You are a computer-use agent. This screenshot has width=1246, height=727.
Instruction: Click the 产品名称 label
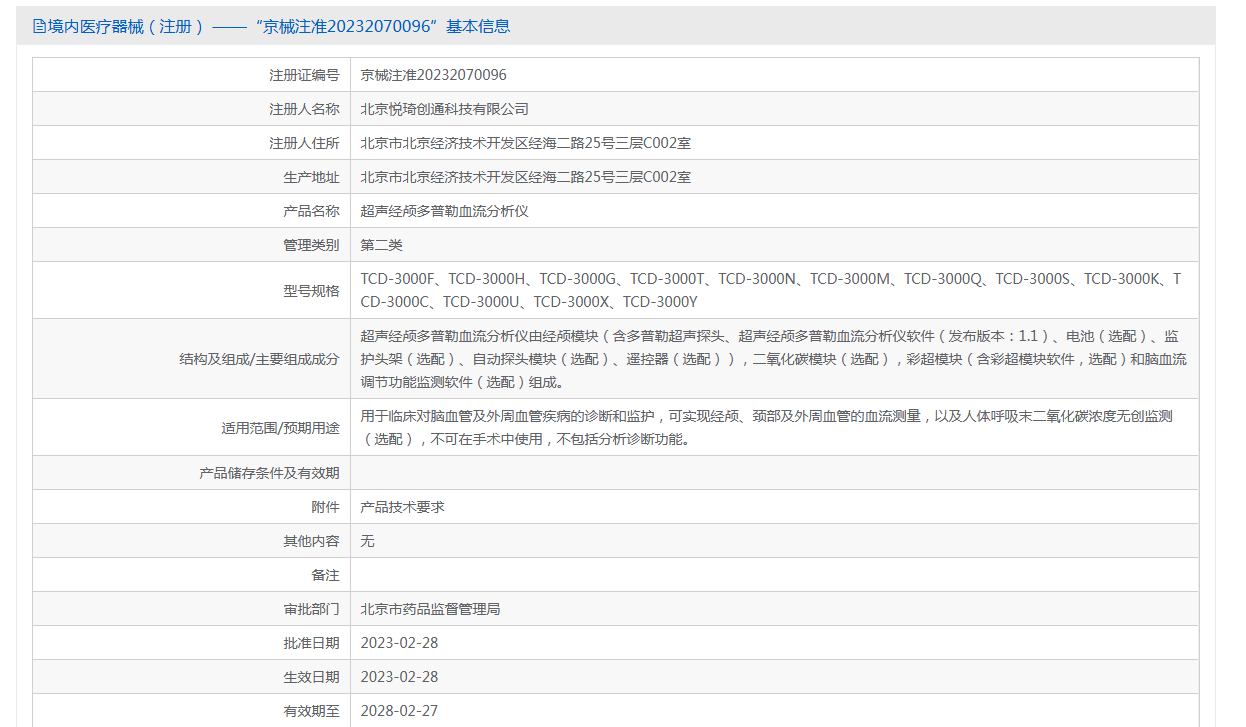pos(311,211)
